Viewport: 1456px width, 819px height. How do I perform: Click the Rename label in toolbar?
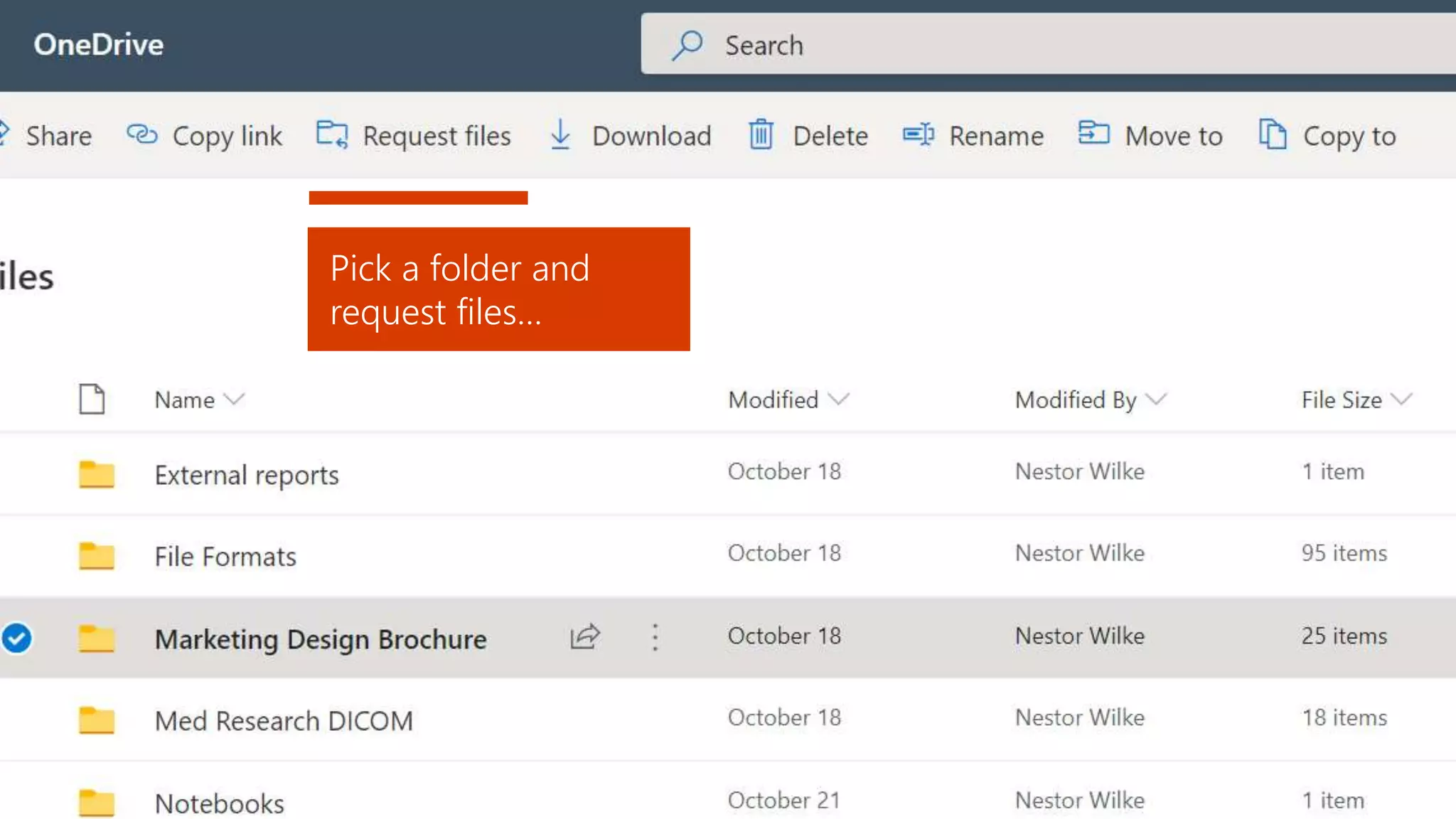coord(996,135)
